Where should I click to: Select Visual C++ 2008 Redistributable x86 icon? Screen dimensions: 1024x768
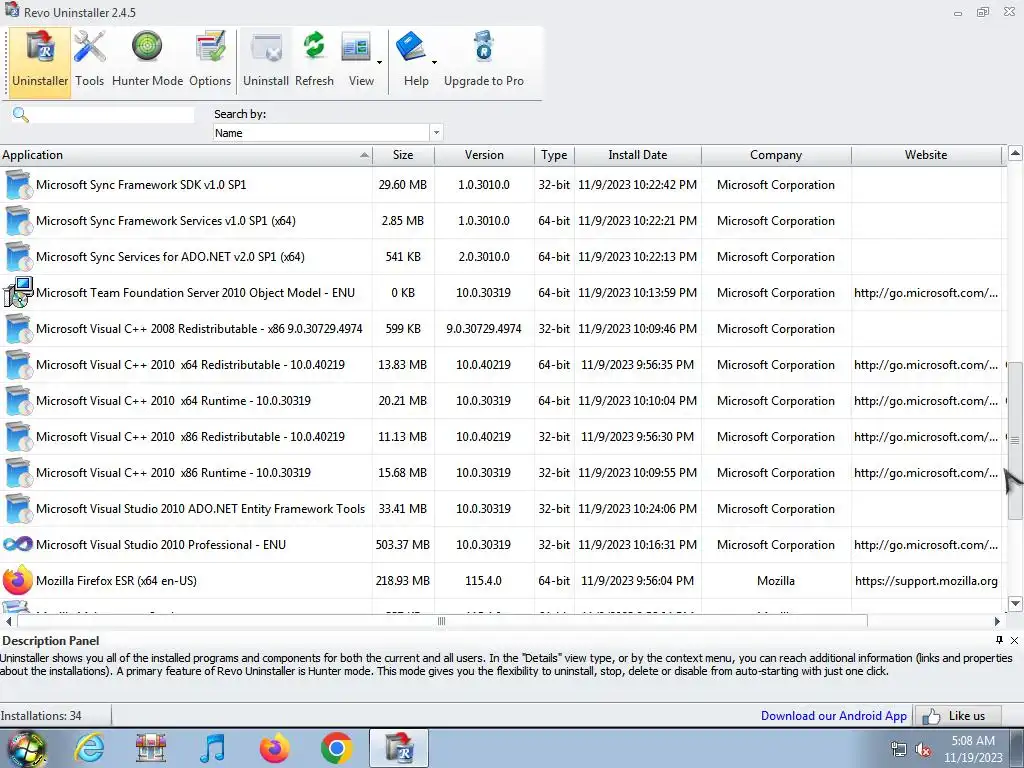point(18,328)
